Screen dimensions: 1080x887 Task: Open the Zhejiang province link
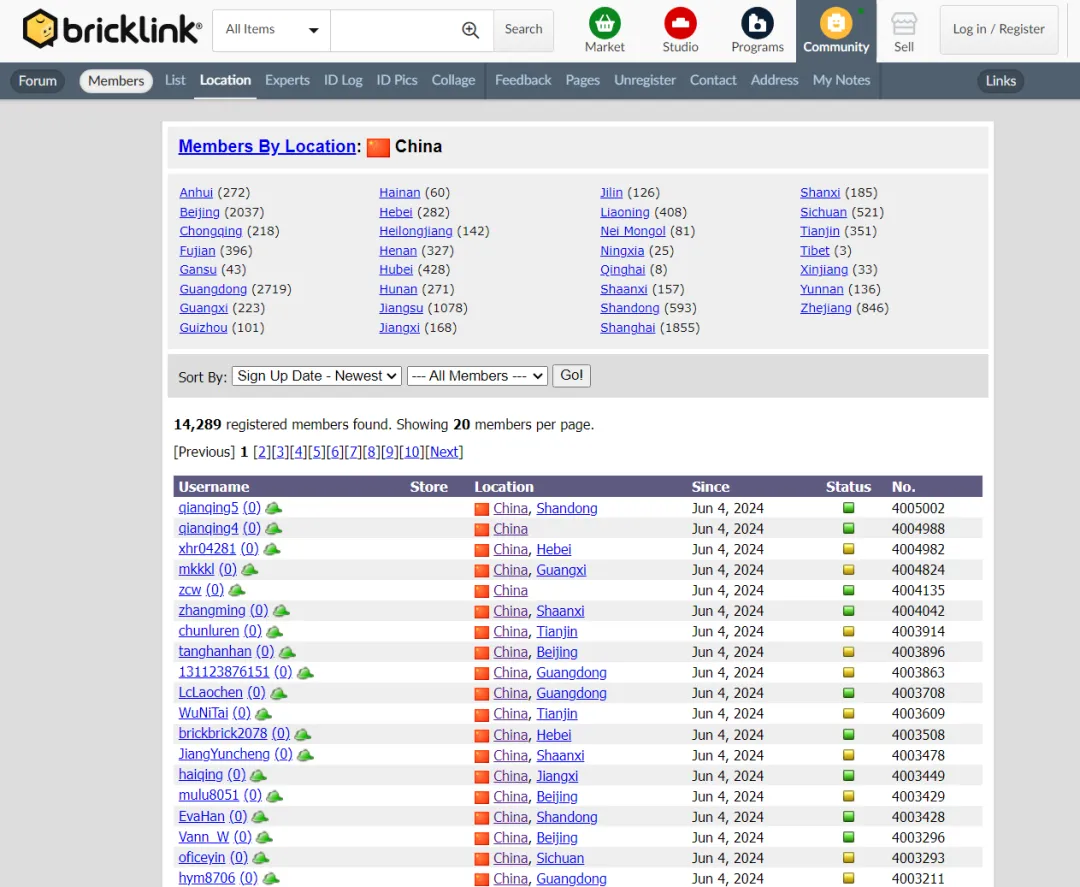click(826, 309)
